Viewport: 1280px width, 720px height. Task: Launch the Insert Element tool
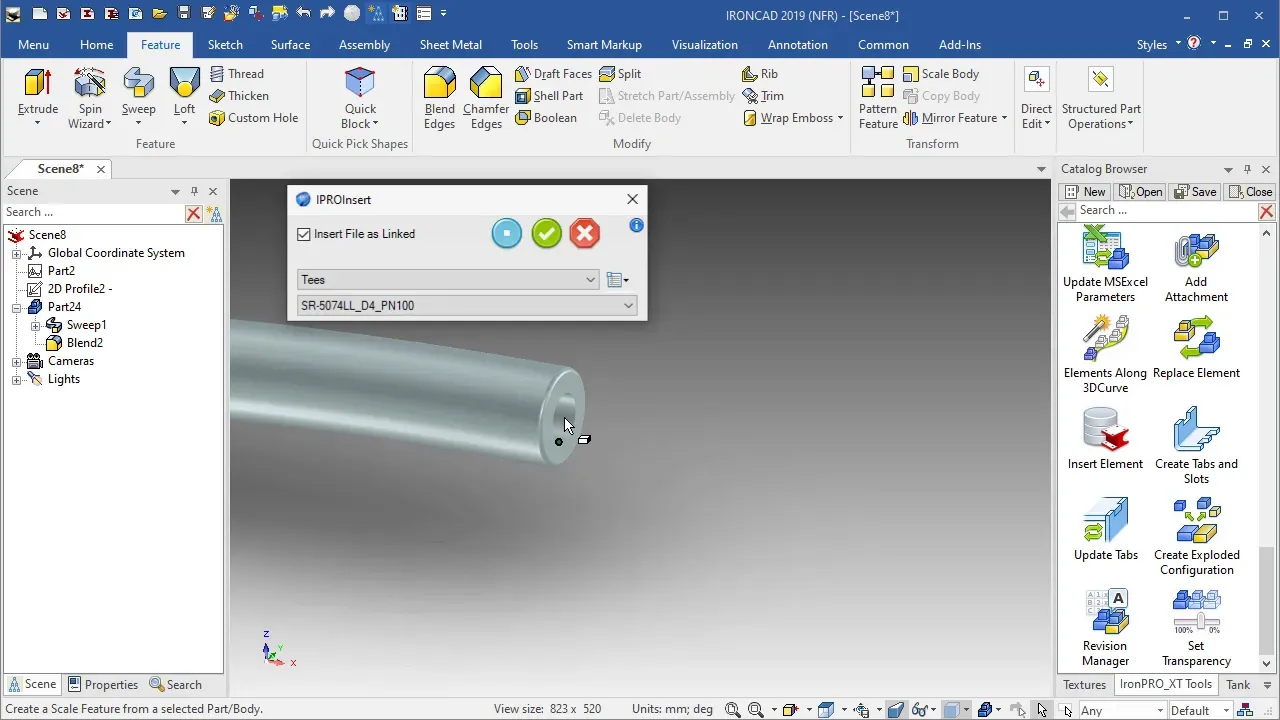coord(1105,439)
